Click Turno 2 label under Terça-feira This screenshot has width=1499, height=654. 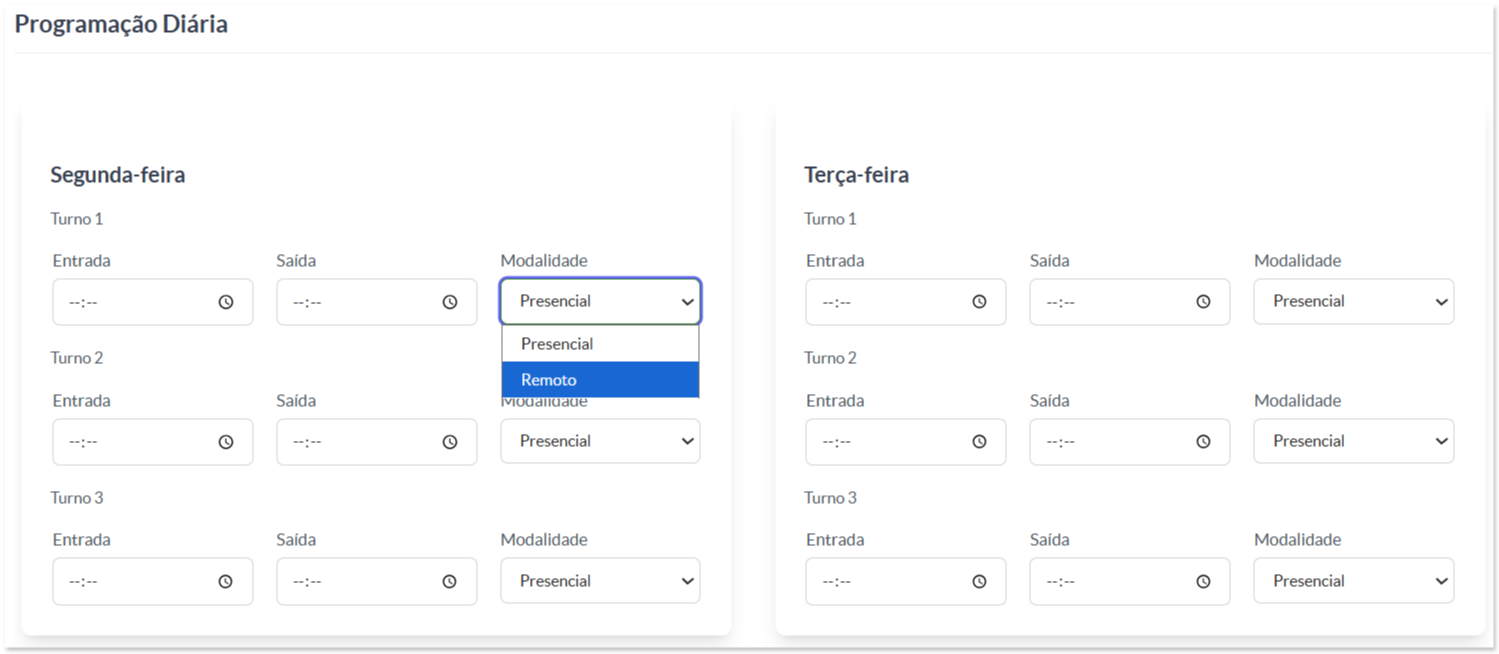point(831,358)
